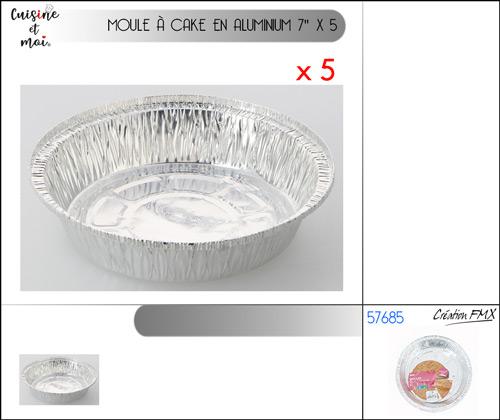
Task: Click the flat bottom inside the pan
Action: pos(180,207)
